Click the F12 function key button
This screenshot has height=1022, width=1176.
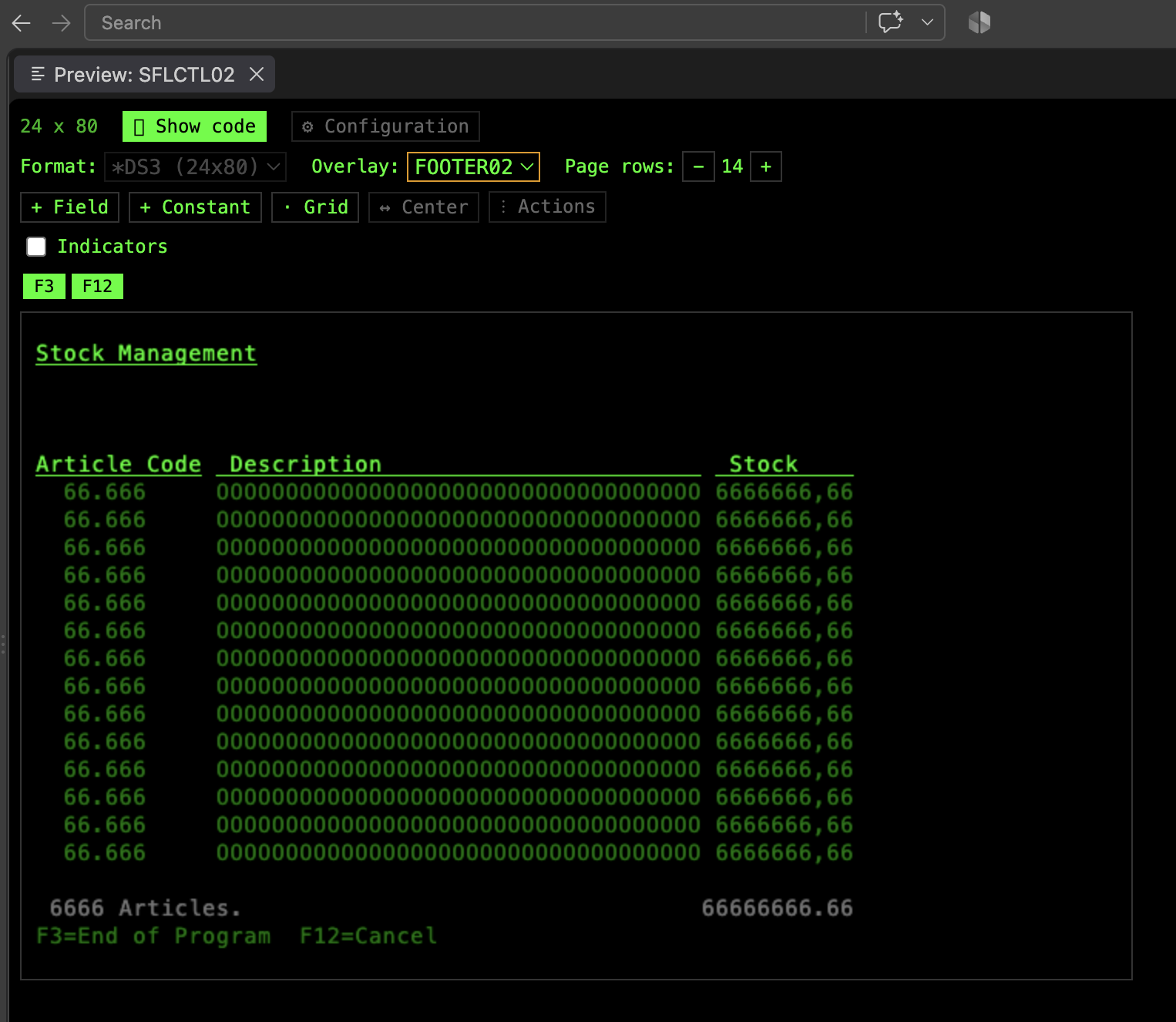pos(97,286)
